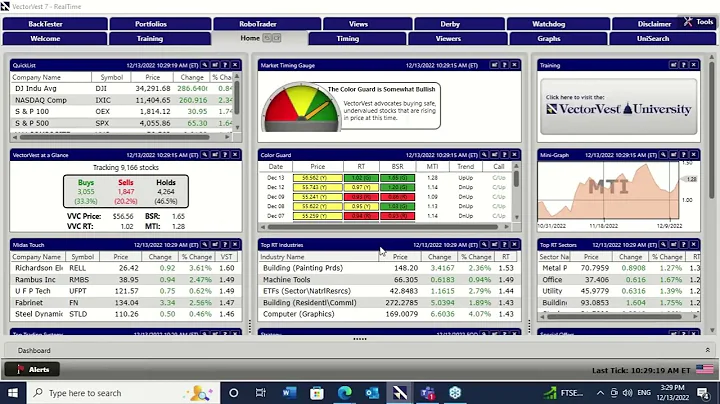This screenshot has height=404, width=720.
Task: Pop out the Color Guard panel
Action: [x=494, y=155]
